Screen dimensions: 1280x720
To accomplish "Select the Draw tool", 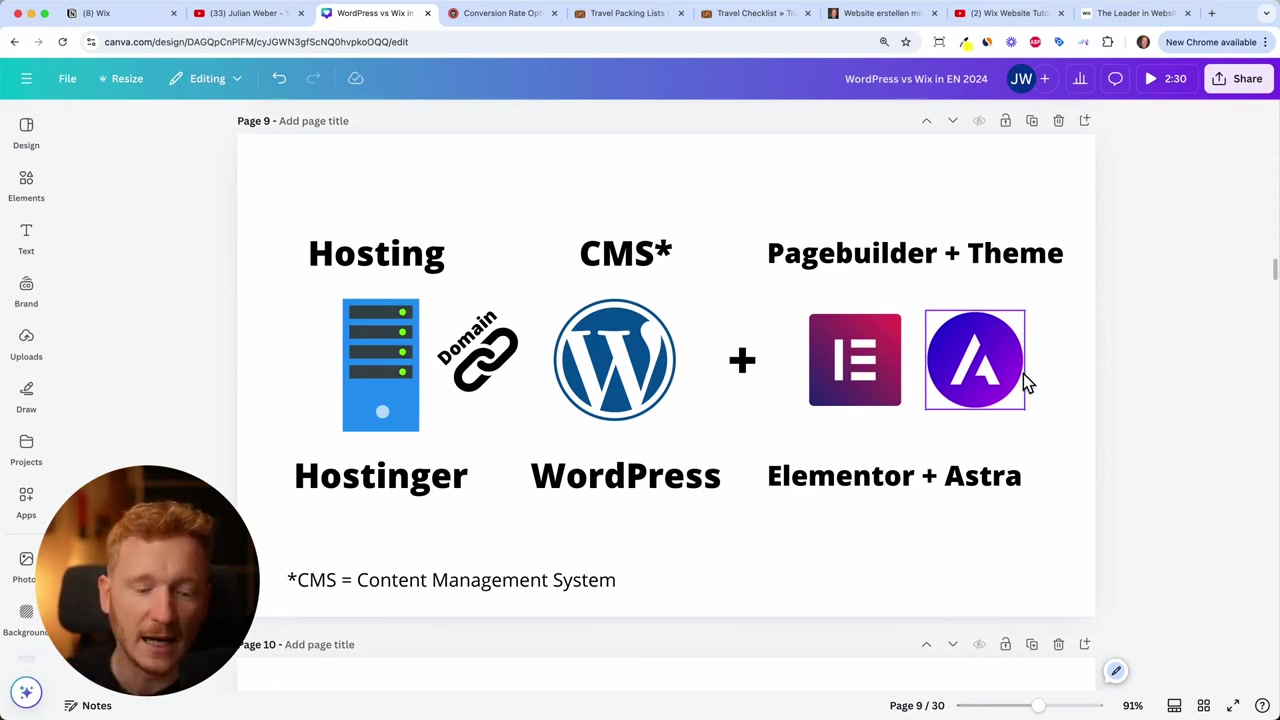I will [x=26, y=398].
